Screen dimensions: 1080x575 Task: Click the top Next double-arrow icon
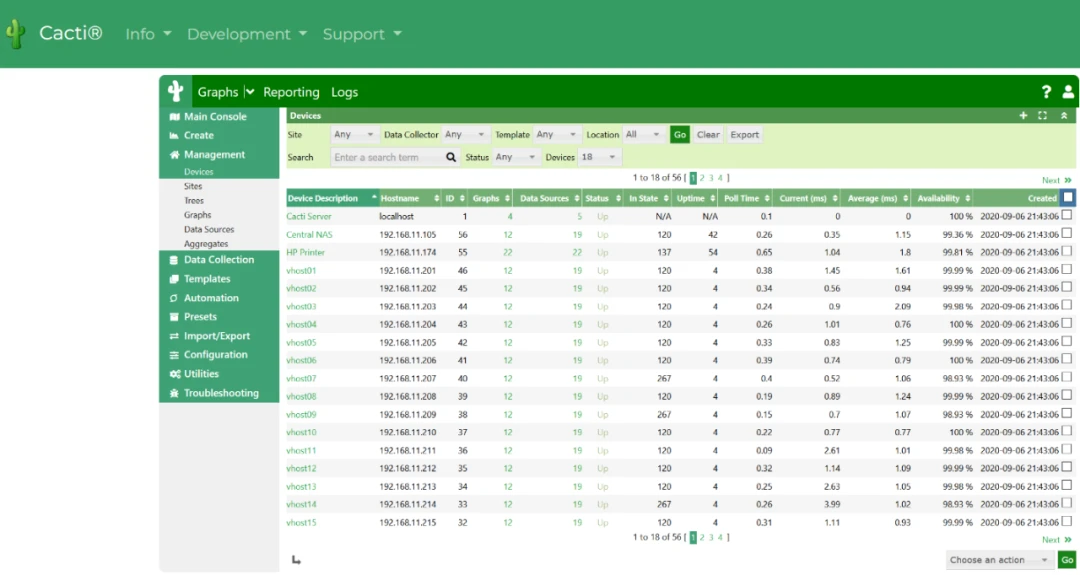(x=1068, y=180)
